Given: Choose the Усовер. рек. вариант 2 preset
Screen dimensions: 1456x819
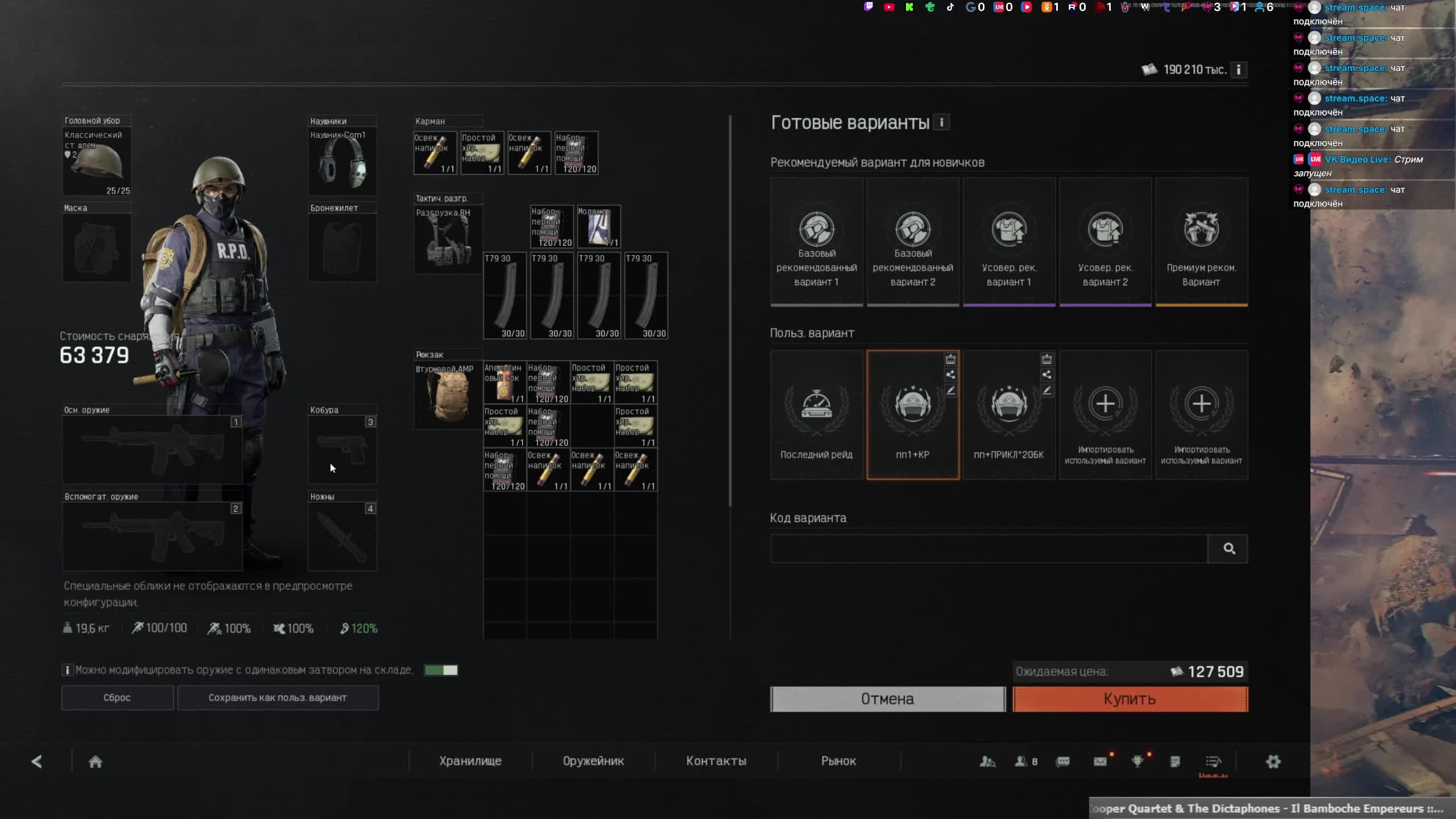Looking at the screenshot, I should 1105,242.
